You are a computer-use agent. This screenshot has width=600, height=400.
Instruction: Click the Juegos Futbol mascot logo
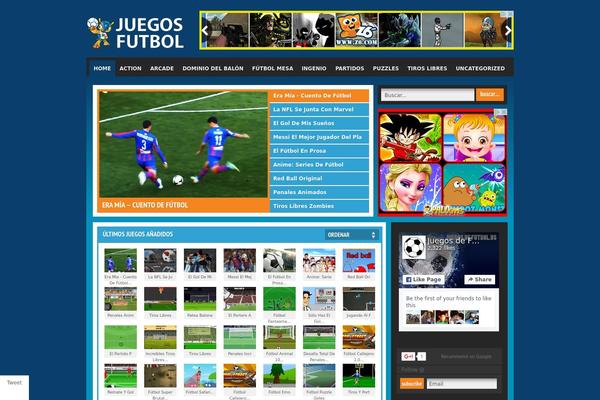[100, 32]
